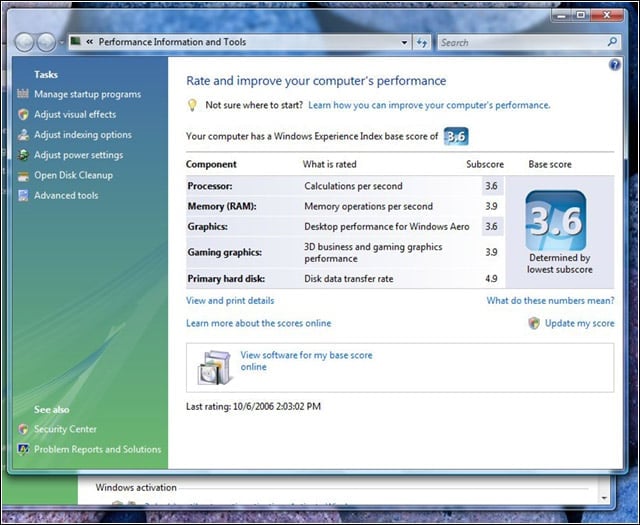The image size is (640, 525).
Task: Open Problem Reports and Solutions link
Action: [98, 449]
